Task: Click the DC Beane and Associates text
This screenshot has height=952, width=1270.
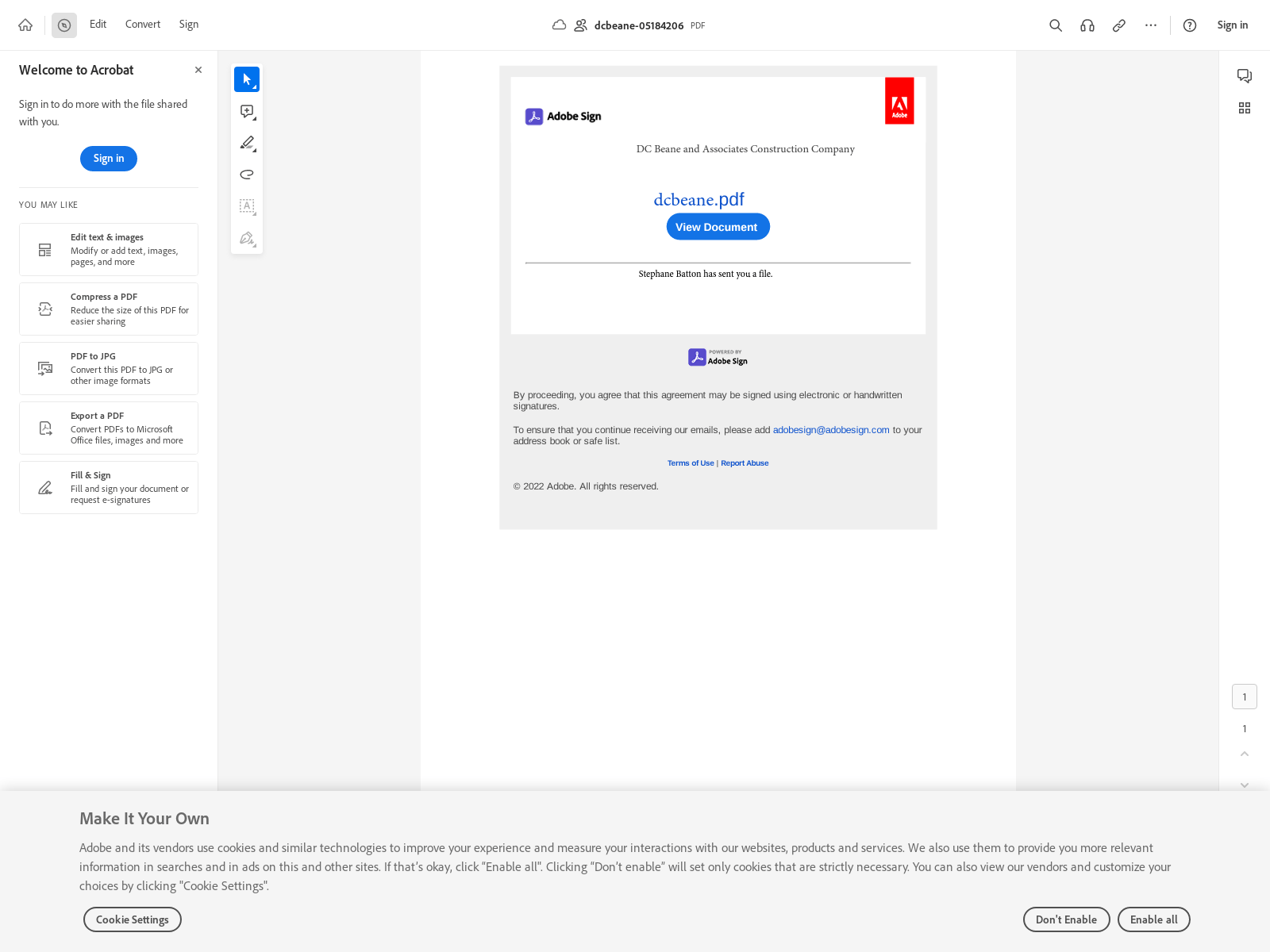Action: [745, 149]
